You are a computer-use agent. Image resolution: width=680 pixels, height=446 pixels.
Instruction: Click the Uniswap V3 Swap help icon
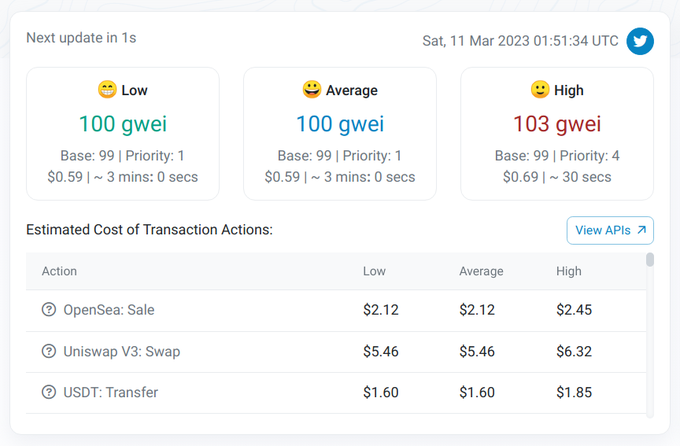(49, 351)
